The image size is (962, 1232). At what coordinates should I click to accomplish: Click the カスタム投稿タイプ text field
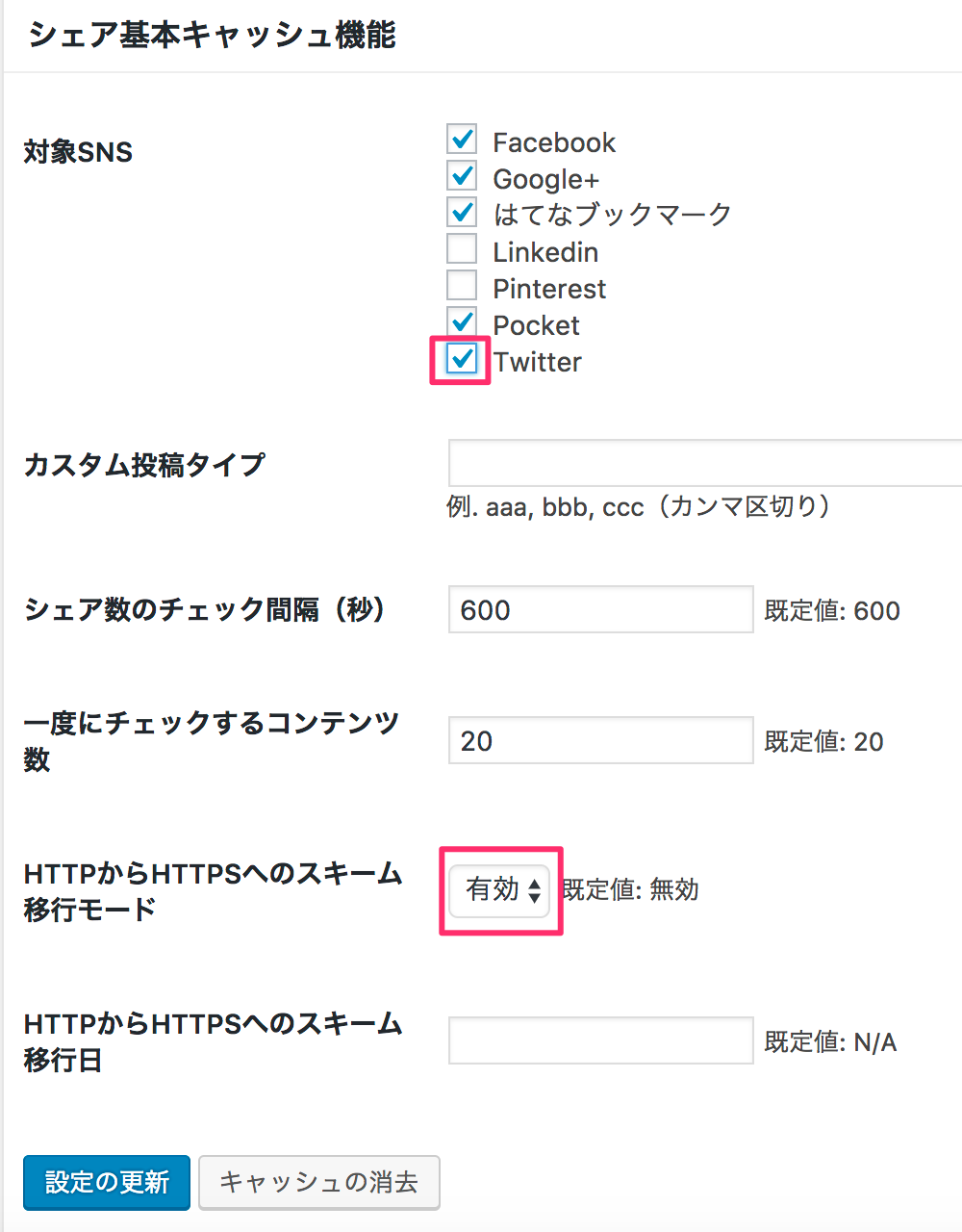pyautogui.click(x=705, y=463)
